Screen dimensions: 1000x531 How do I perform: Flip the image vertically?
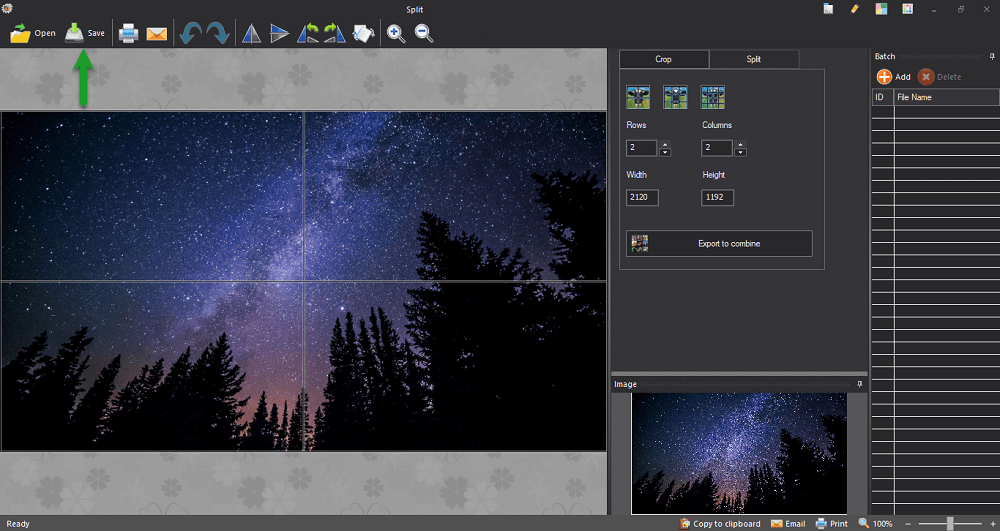[x=279, y=33]
